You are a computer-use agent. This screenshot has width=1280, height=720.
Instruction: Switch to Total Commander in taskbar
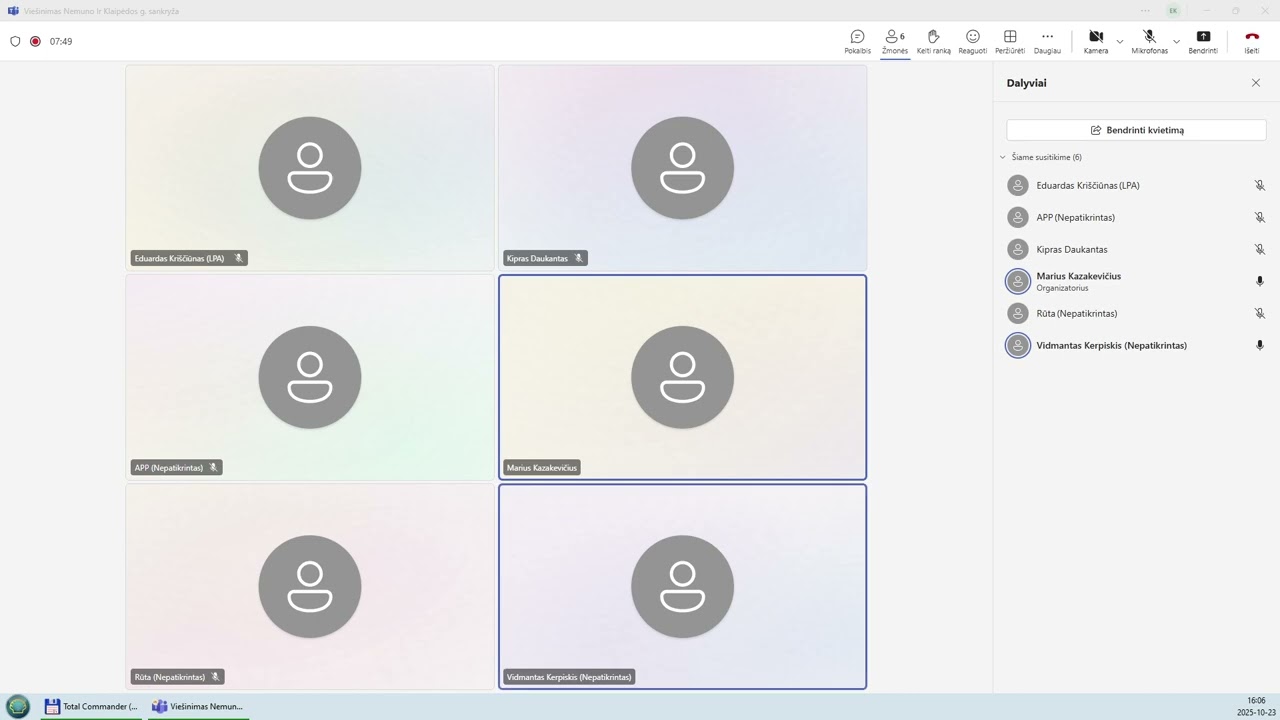click(91, 706)
